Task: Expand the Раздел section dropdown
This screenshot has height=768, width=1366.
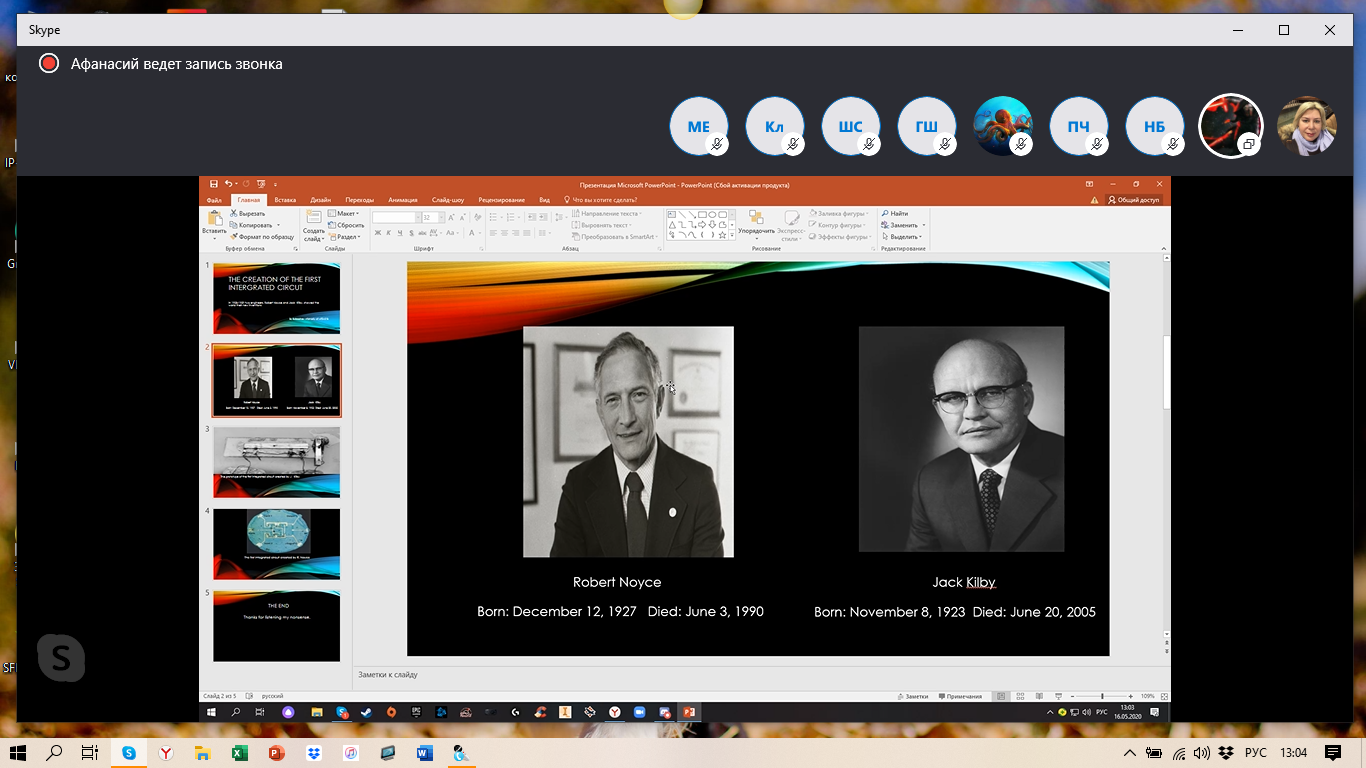Action: tap(346, 237)
